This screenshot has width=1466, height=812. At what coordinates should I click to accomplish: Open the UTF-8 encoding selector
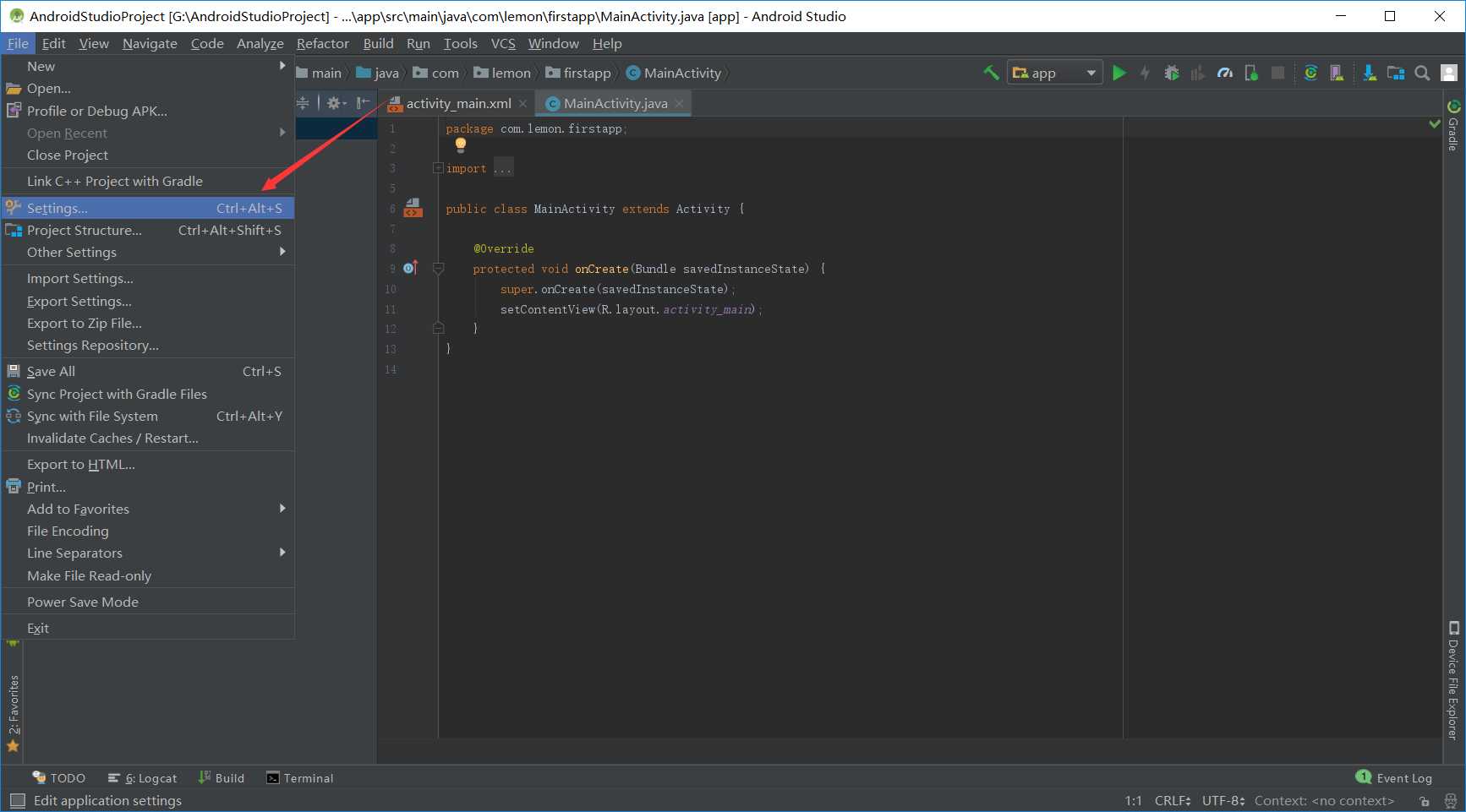coord(1223,800)
